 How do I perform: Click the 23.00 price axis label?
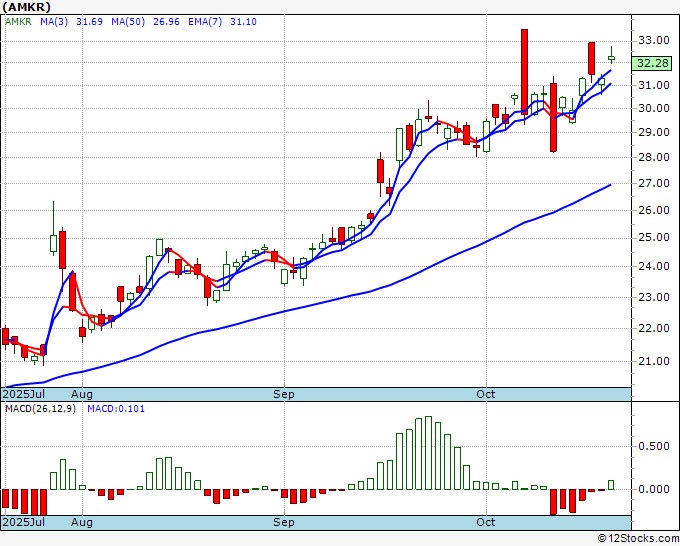click(x=654, y=298)
